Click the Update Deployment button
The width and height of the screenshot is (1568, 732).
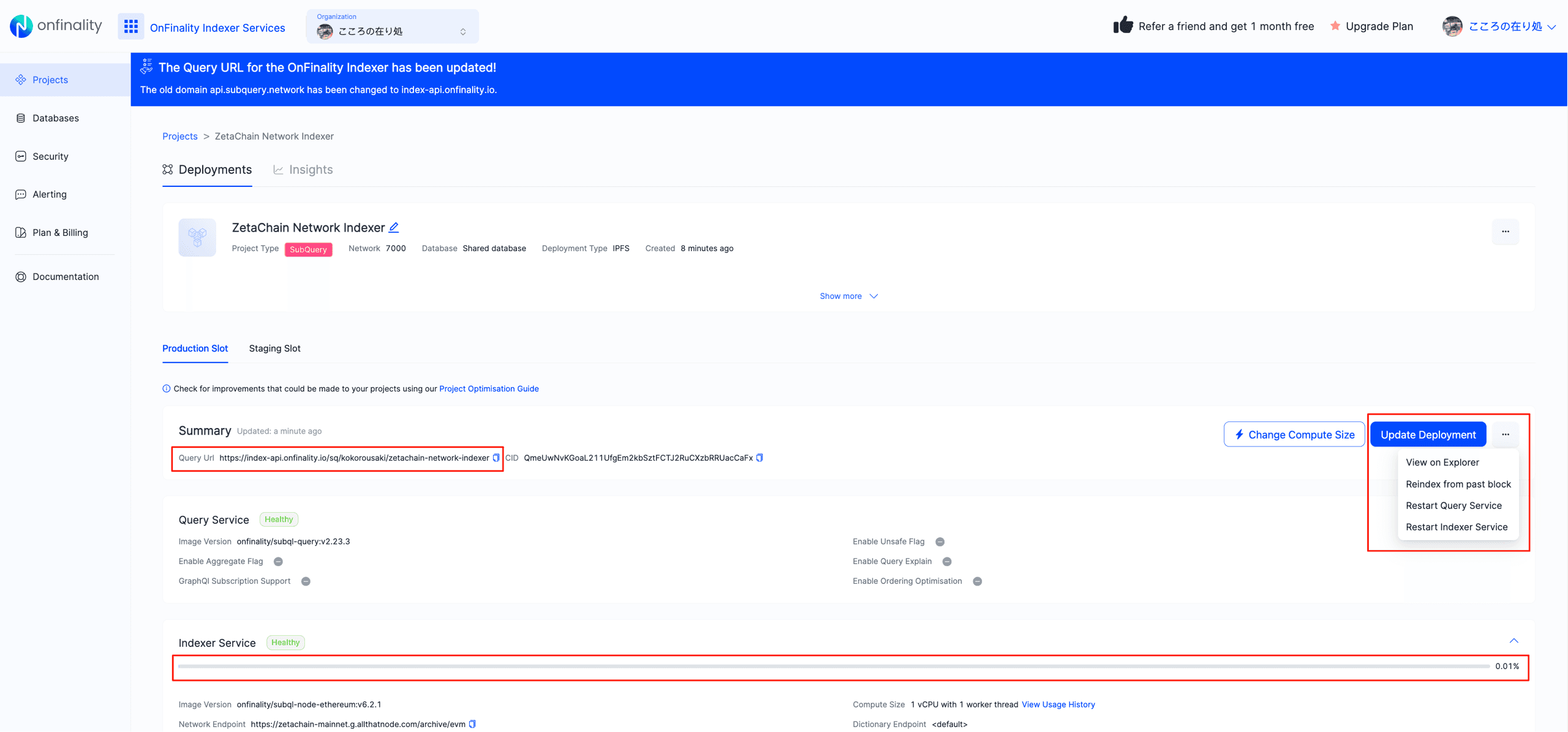click(1428, 434)
